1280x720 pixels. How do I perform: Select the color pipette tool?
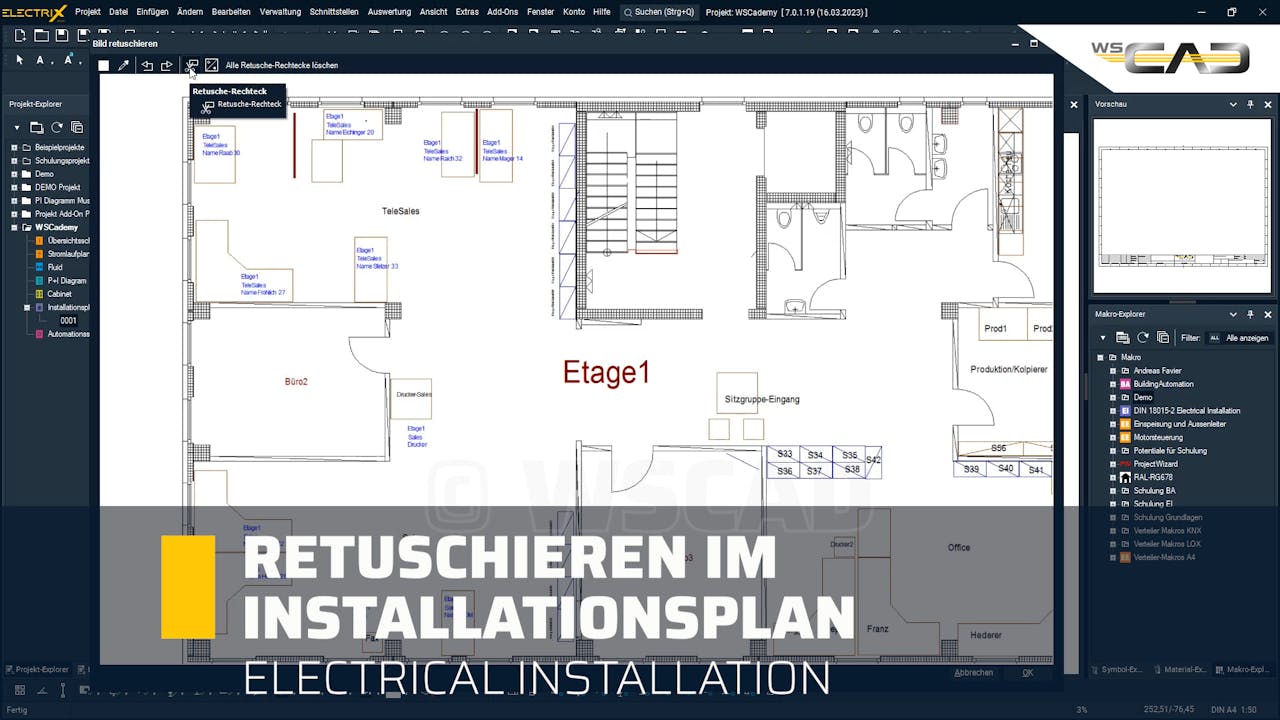pyautogui.click(x=123, y=64)
